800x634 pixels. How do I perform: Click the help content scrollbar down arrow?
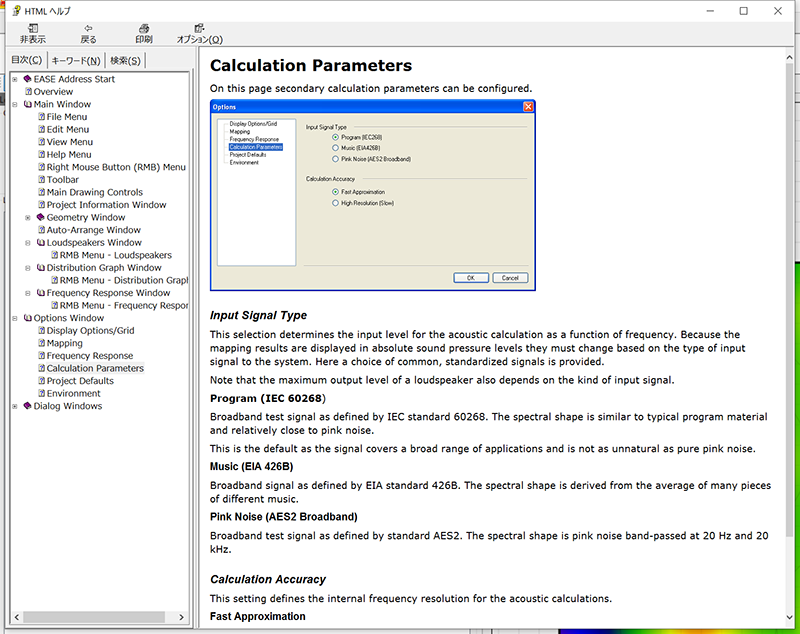[x=789, y=618]
